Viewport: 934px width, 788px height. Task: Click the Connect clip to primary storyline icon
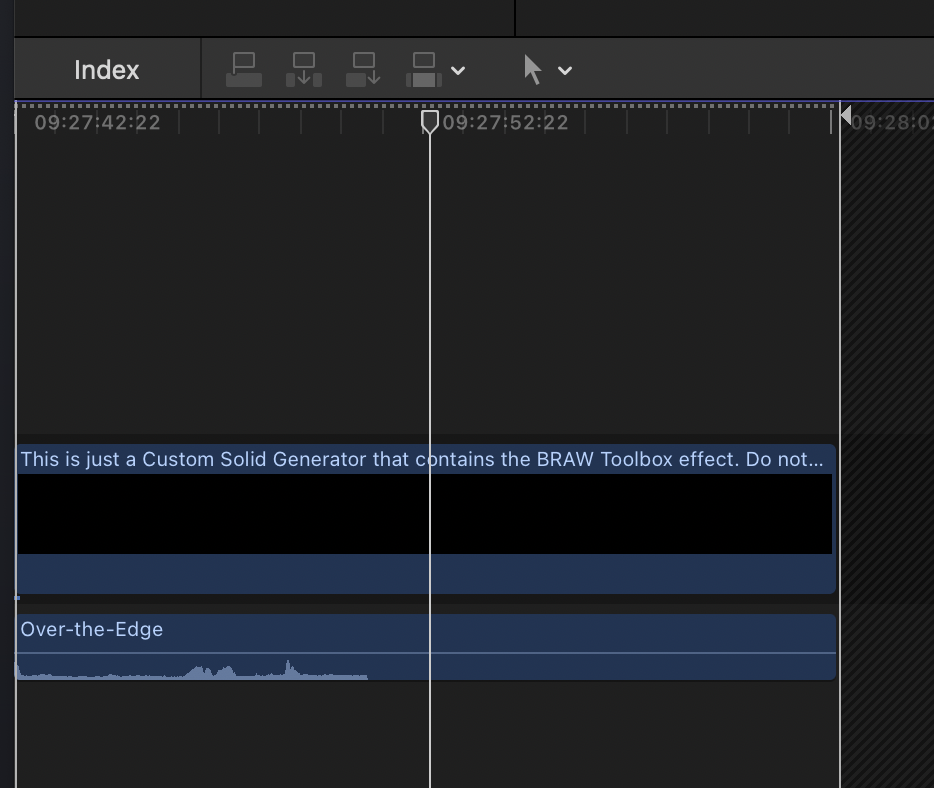pyautogui.click(x=244, y=70)
